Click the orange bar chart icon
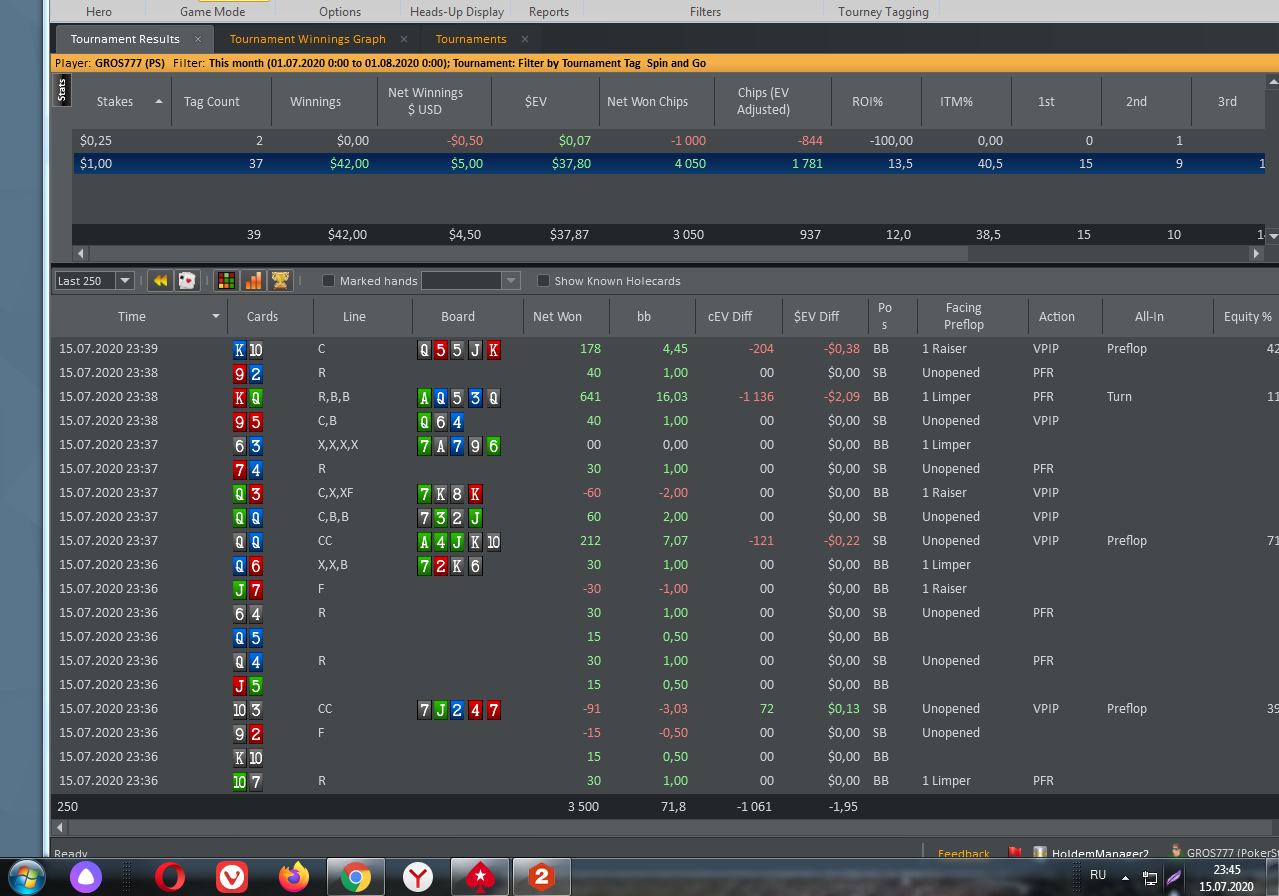1279x896 pixels. [x=253, y=281]
